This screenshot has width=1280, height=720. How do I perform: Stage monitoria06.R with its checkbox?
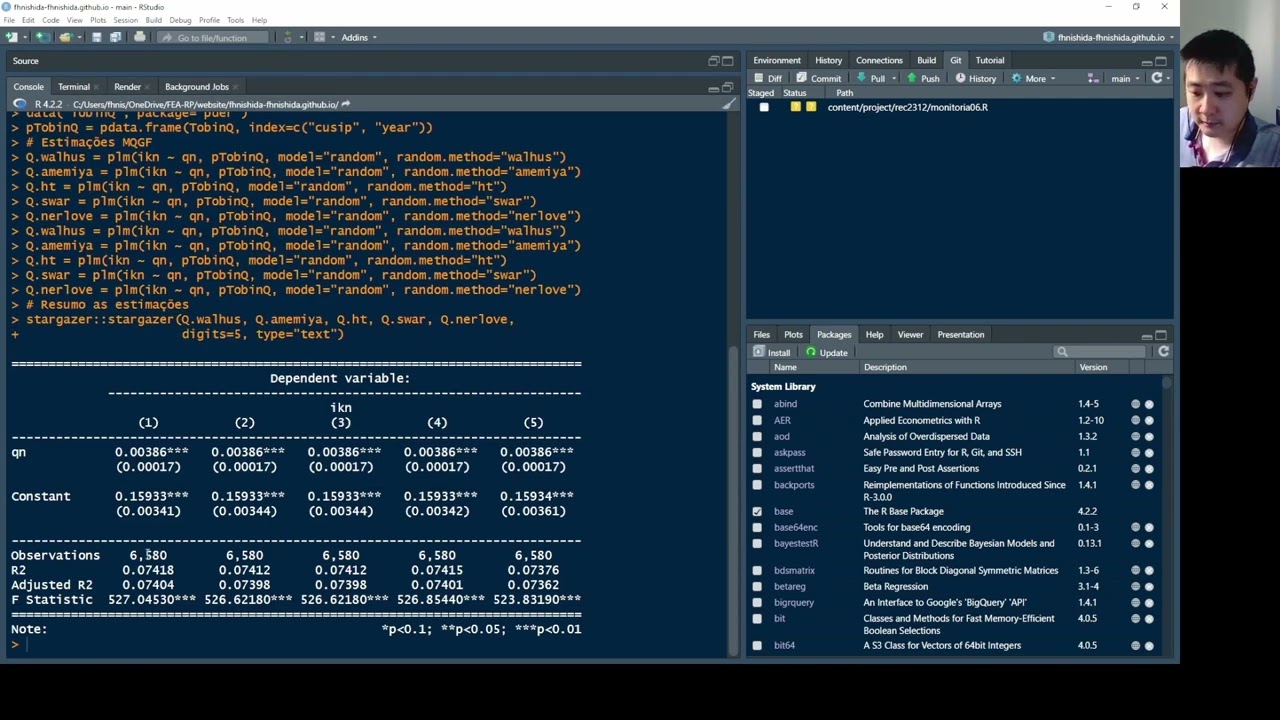point(764,107)
